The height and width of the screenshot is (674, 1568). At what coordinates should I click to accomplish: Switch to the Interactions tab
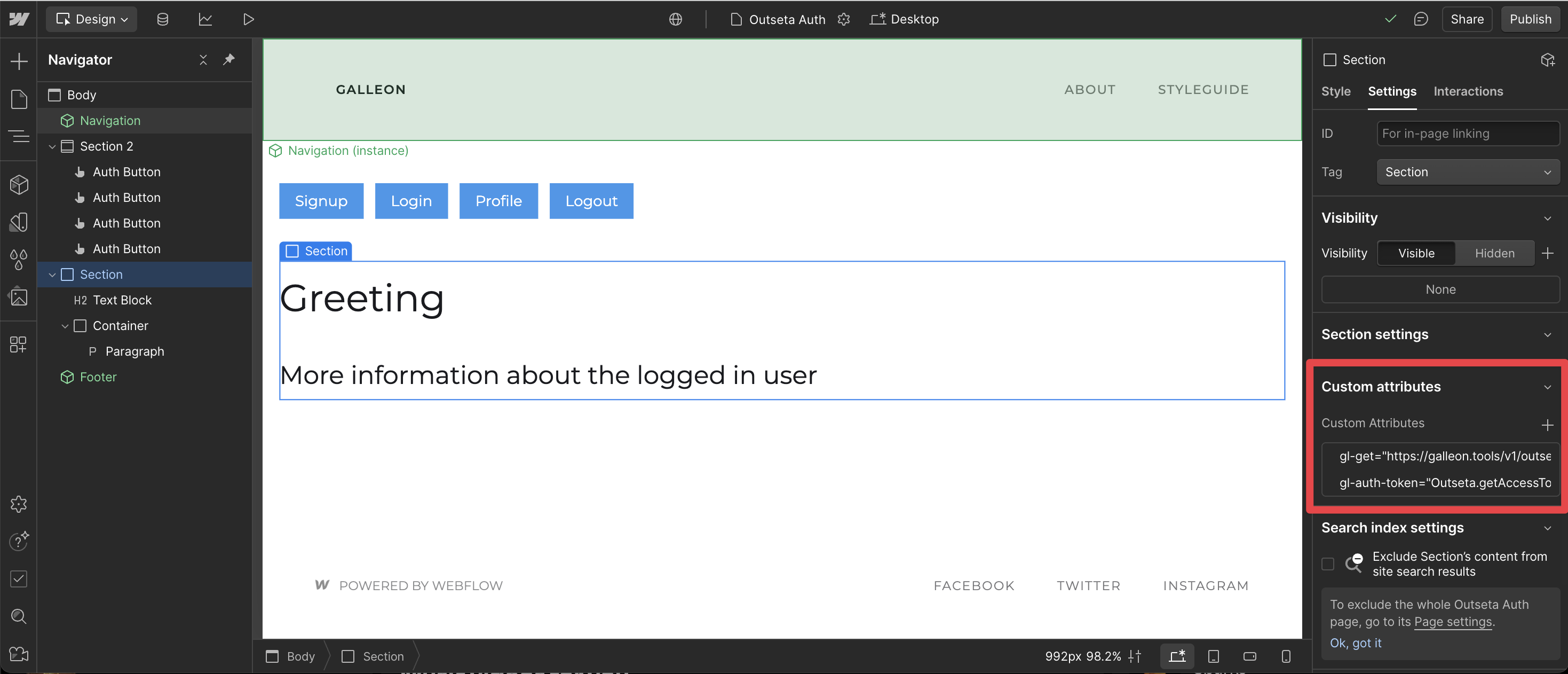point(1467,91)
